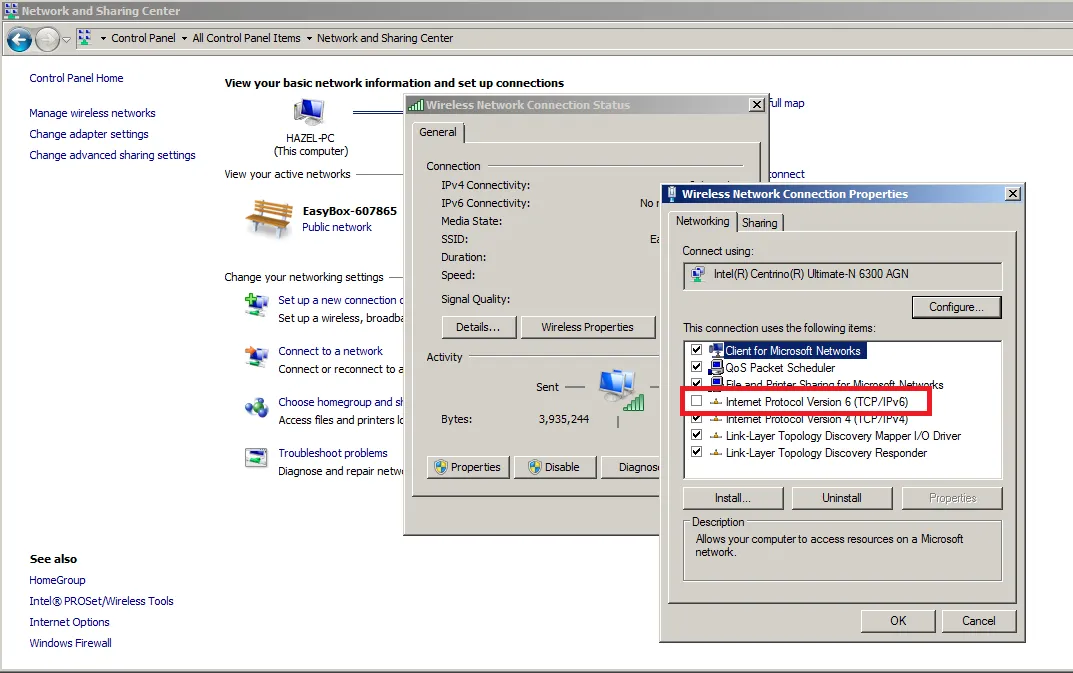Select the Networking tab
1073x673 pixels.
pos(702,221)
